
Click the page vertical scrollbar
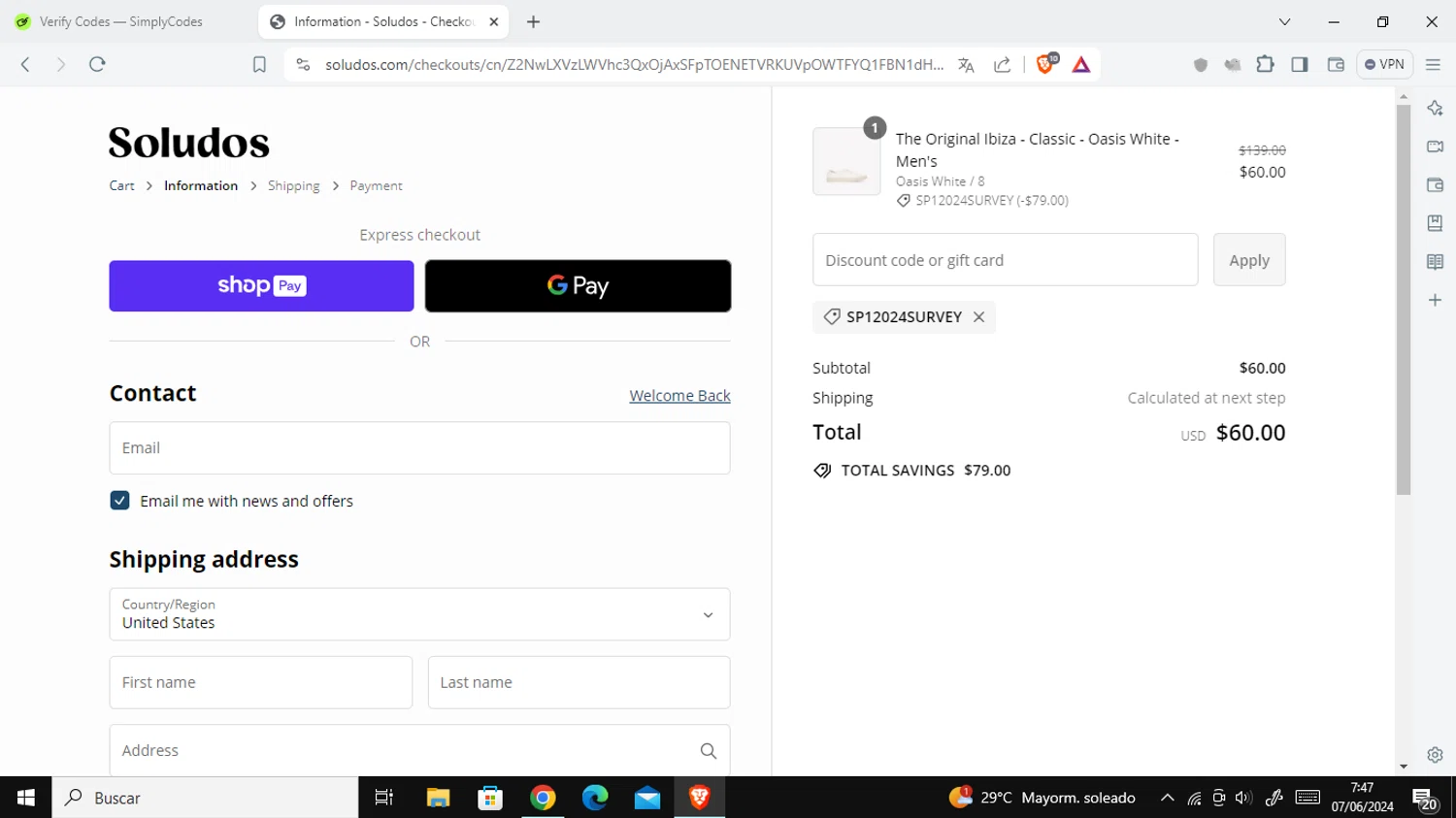(1403, 300)
